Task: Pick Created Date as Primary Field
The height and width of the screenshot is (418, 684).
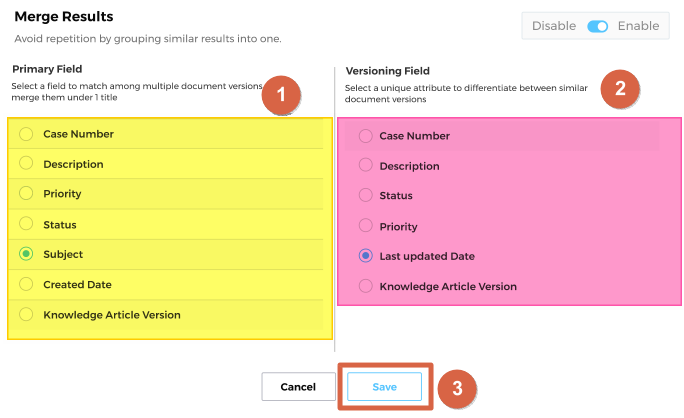Action: [x=26, y=285]
